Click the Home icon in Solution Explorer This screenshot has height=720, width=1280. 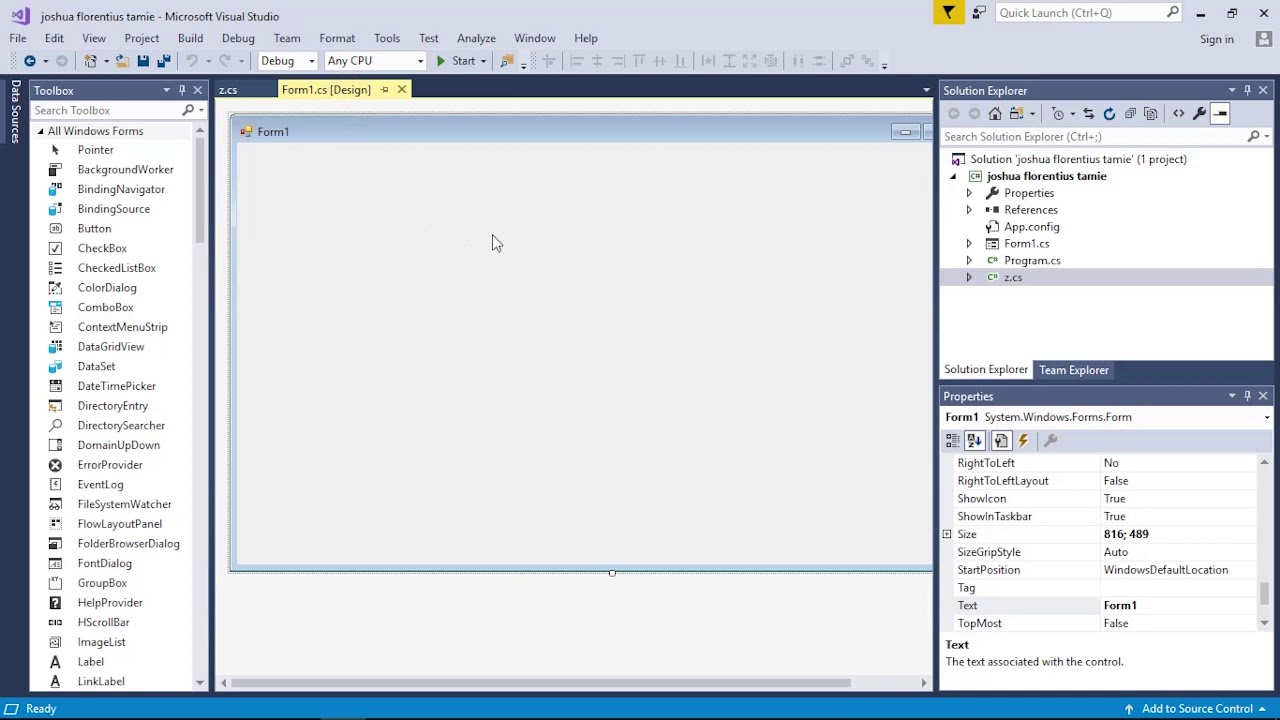[995, 114]
